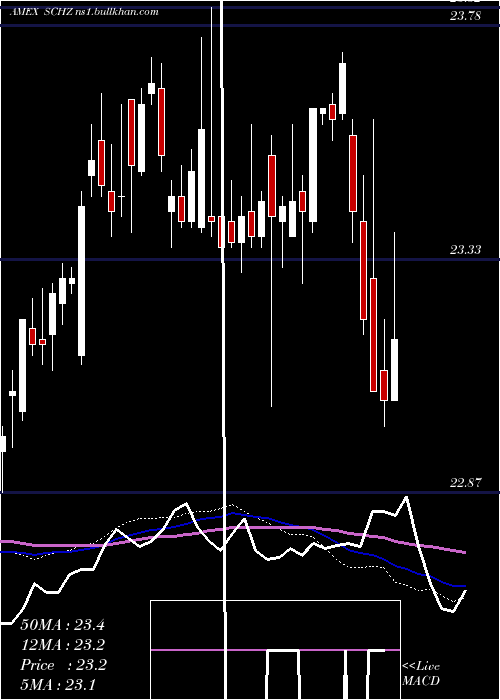Click the 50MA : 23.4 readout
The width and height of the screenshot is (500, 700).
[62, 625]
